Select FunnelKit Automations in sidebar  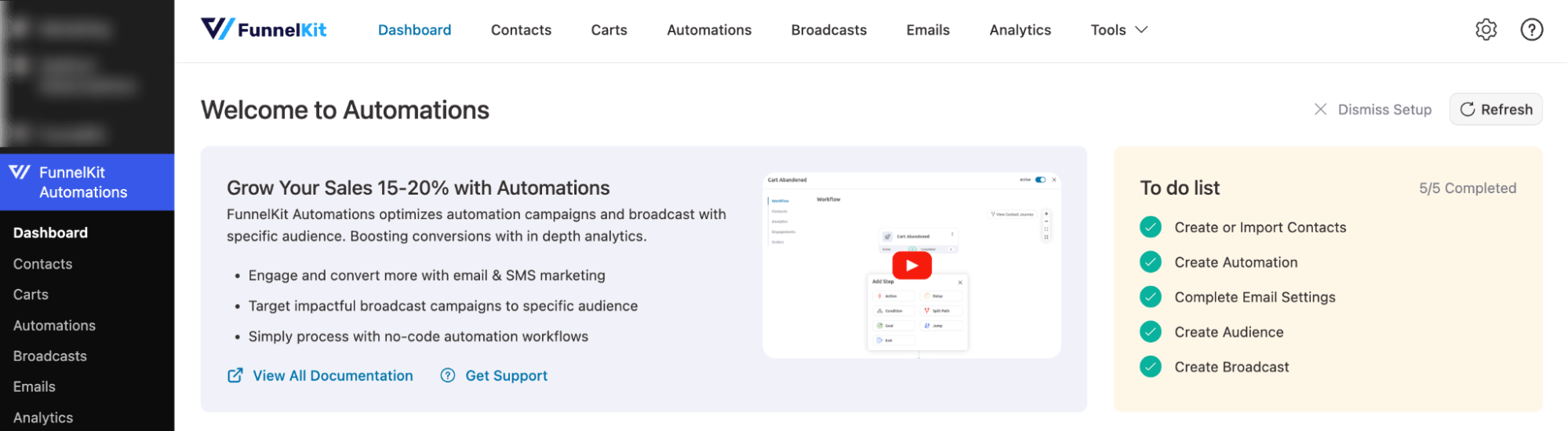[87, 182]
